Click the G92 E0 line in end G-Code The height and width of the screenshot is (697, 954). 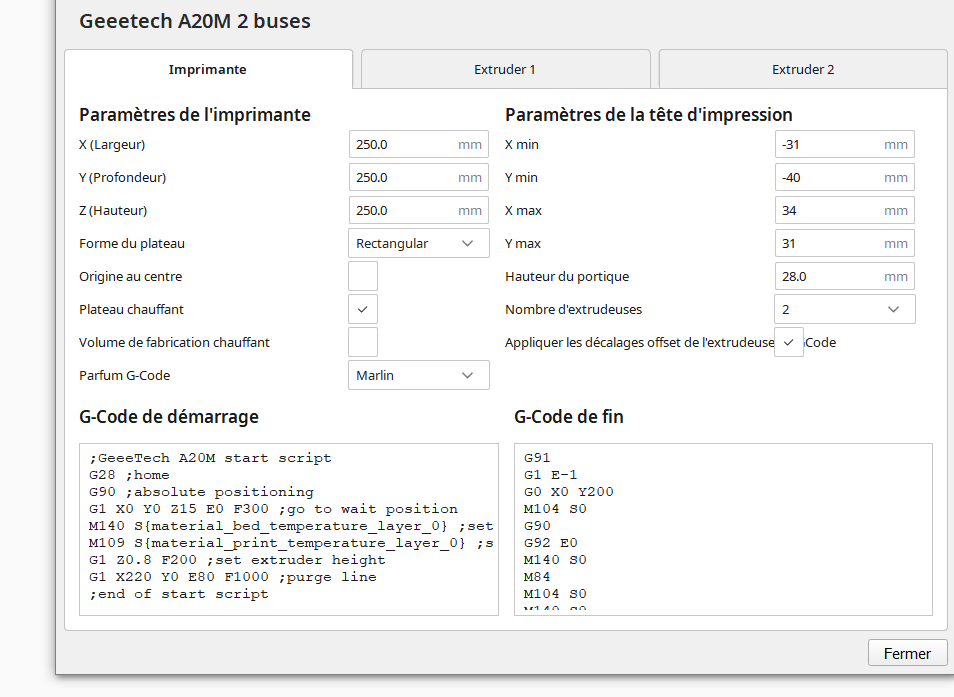coord(551,543)
